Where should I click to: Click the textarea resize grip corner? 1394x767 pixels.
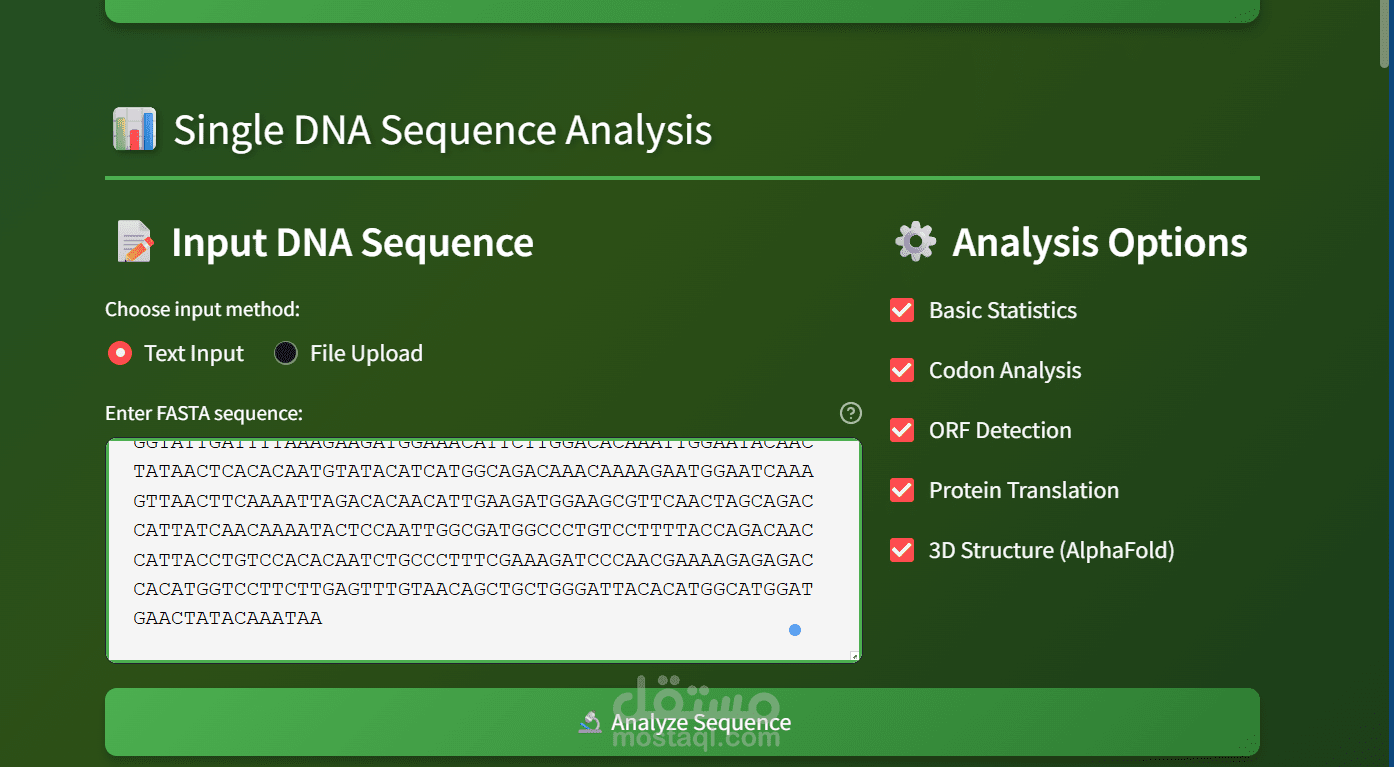coord(855,656)
